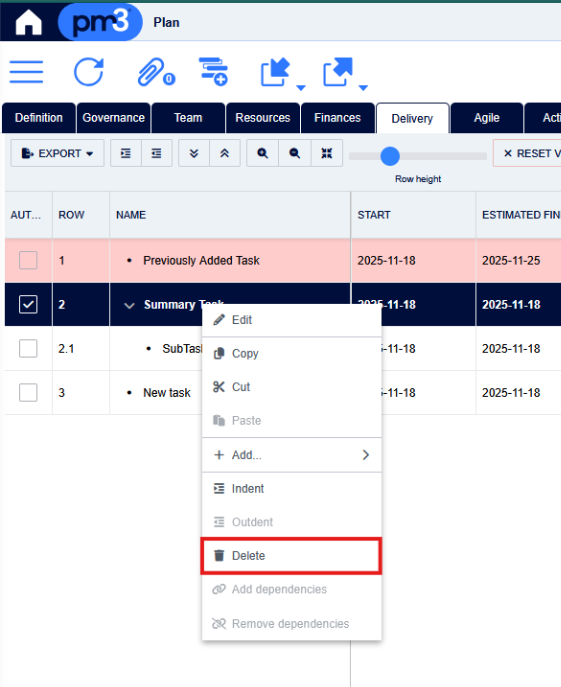
Task: Click the add task list icon
Action: [x=213, y=71]
